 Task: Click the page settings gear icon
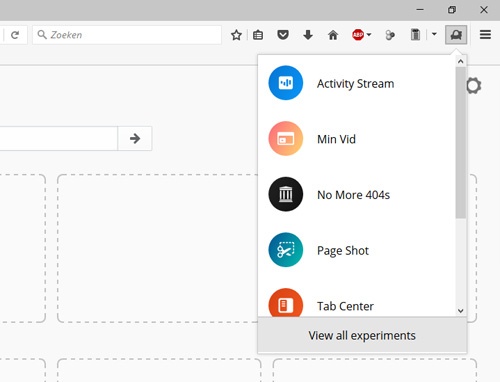[474, 86]
